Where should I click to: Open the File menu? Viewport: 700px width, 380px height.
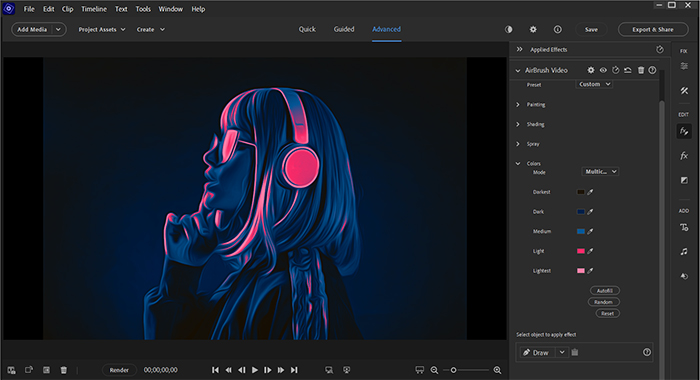29,9
